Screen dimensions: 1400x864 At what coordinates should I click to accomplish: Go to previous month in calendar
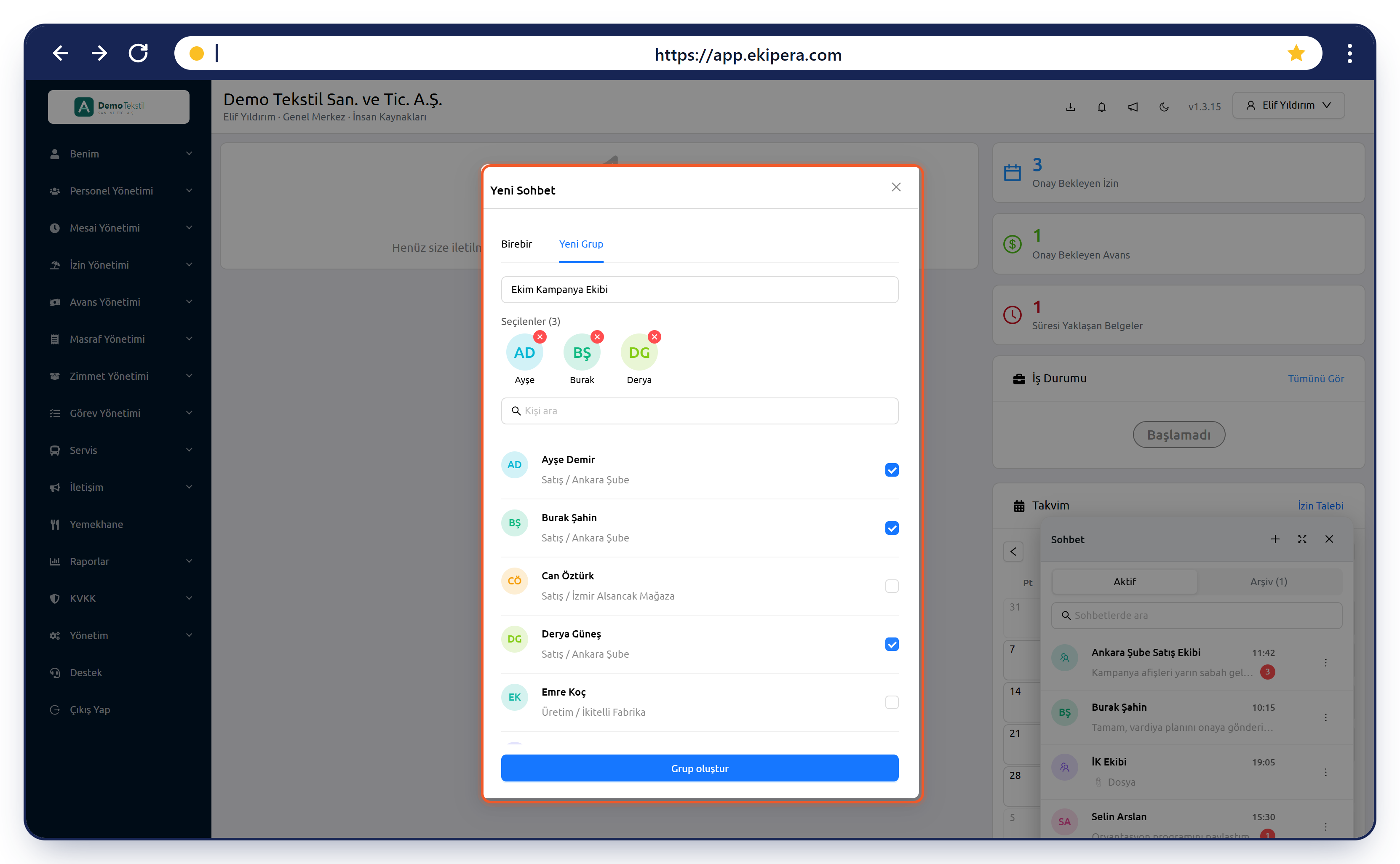pos(1013,552)
